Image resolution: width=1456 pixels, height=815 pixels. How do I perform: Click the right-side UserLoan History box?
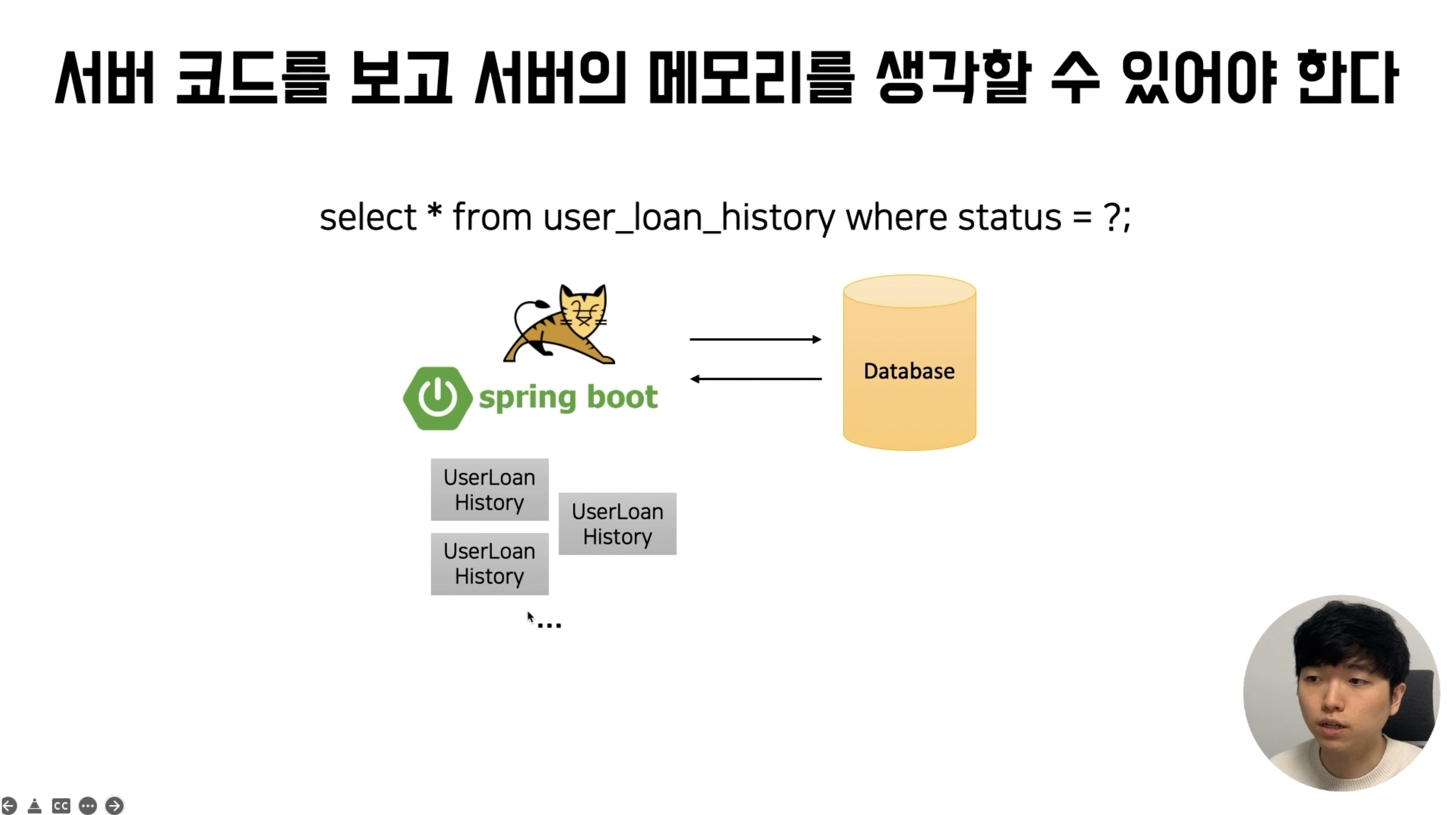click(x=617, y=523)
